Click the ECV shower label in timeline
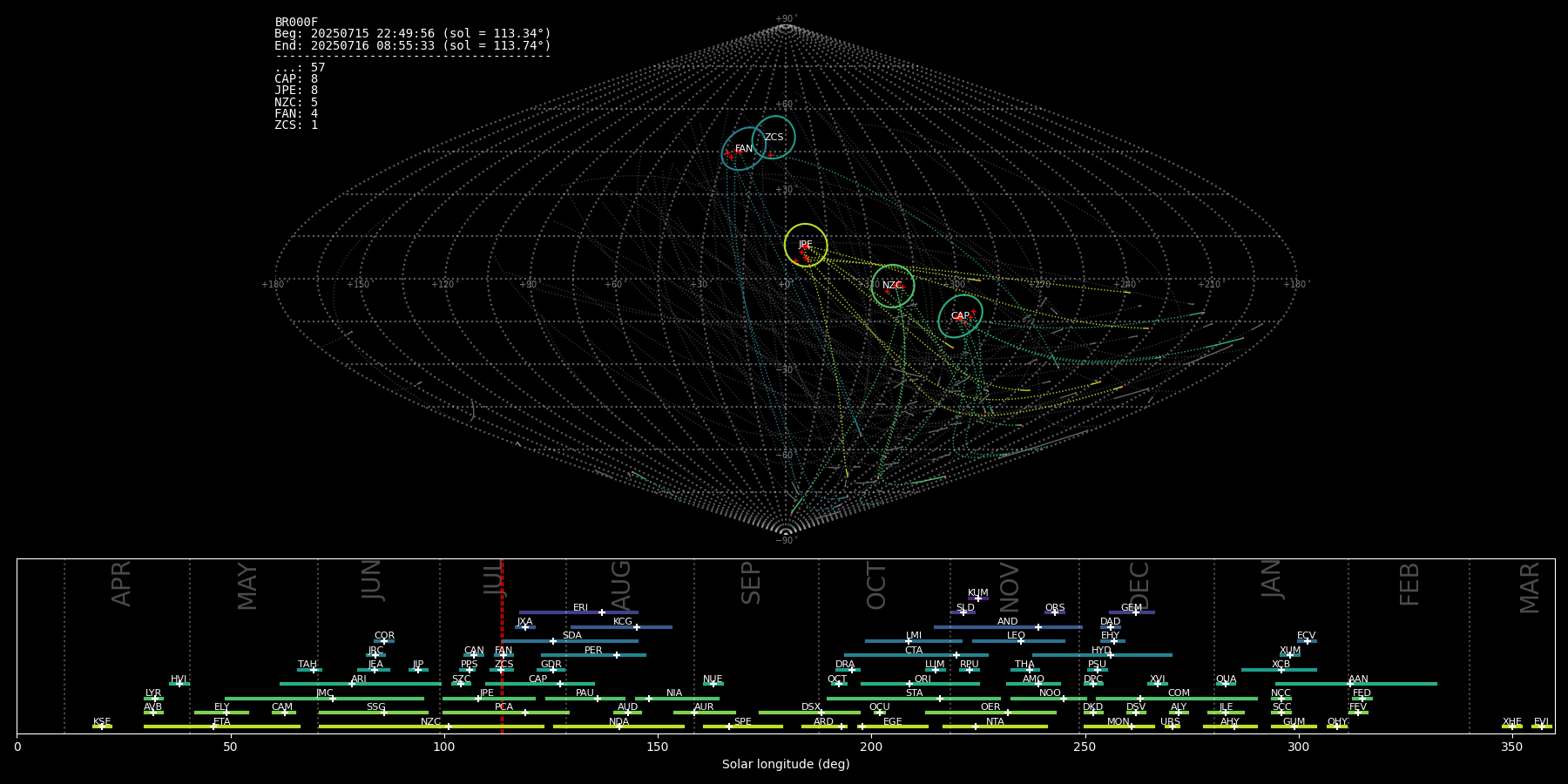The image size is (1568, 784). 1307,636
